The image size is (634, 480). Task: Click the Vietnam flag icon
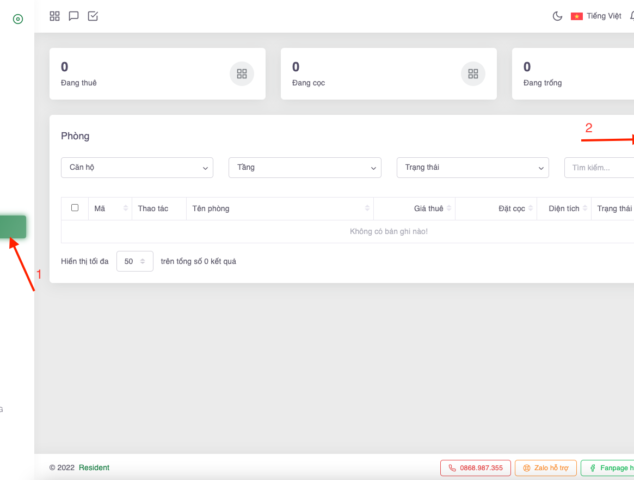[577, 16]
